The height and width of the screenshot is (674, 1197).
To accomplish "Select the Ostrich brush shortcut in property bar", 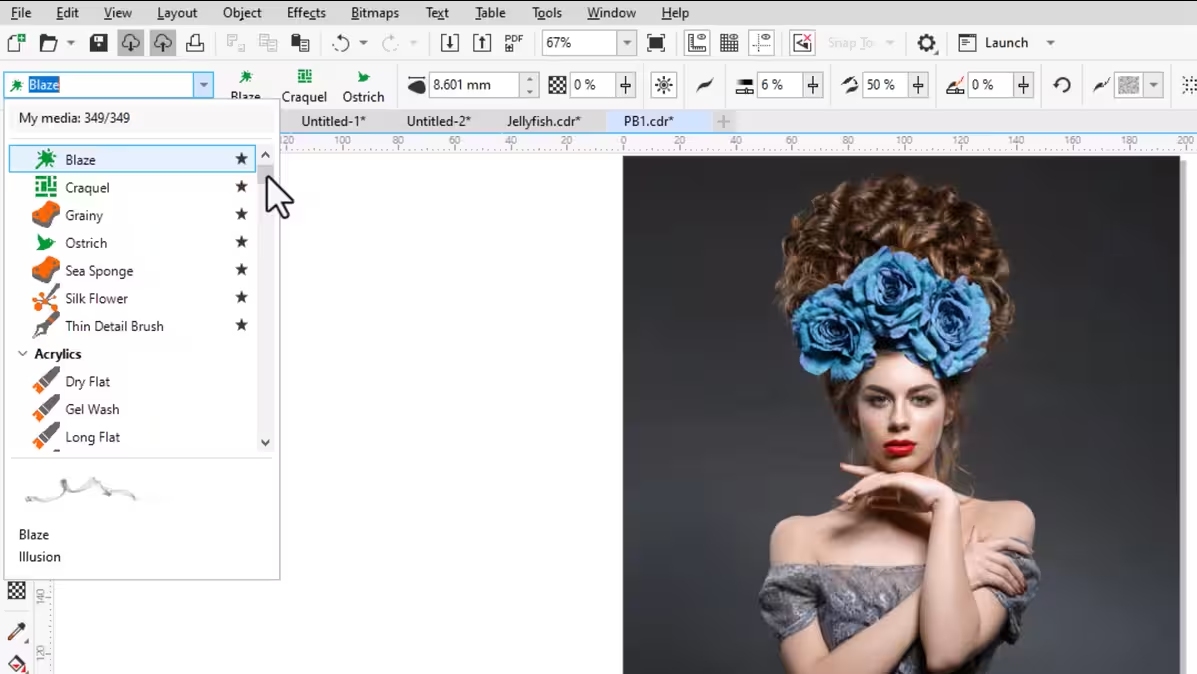I will [x=363, y=86].
